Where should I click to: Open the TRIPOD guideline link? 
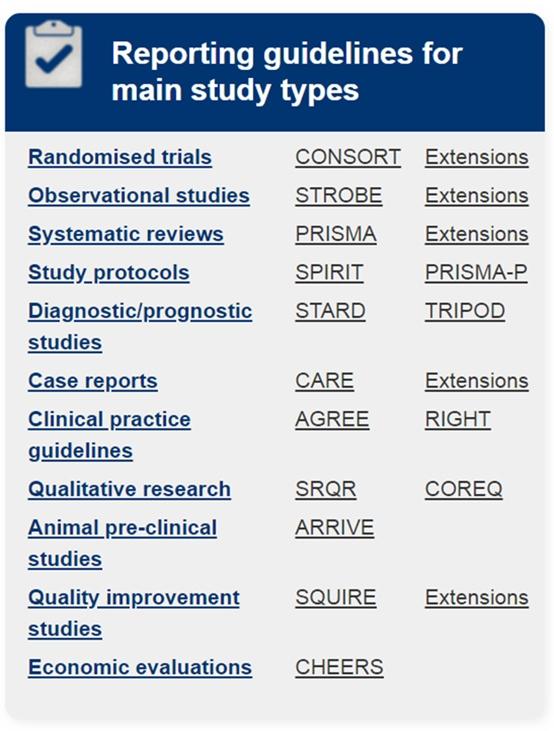pos(465,311)
